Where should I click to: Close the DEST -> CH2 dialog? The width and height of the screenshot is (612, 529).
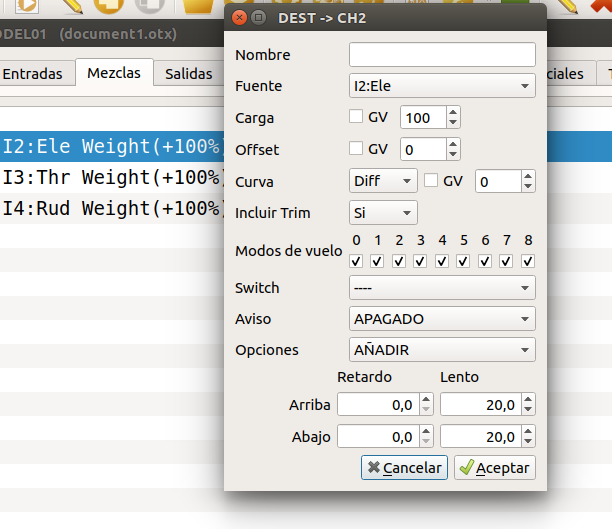point(239,18)
